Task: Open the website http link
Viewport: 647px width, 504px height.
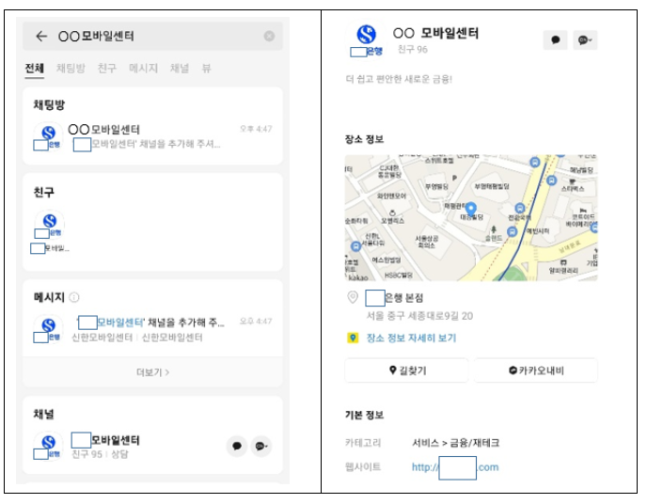Action: (x=455, y=467)
